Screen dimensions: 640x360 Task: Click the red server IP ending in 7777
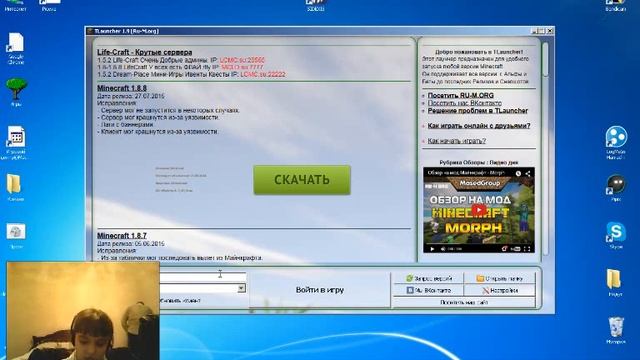[x=242, y=67]
